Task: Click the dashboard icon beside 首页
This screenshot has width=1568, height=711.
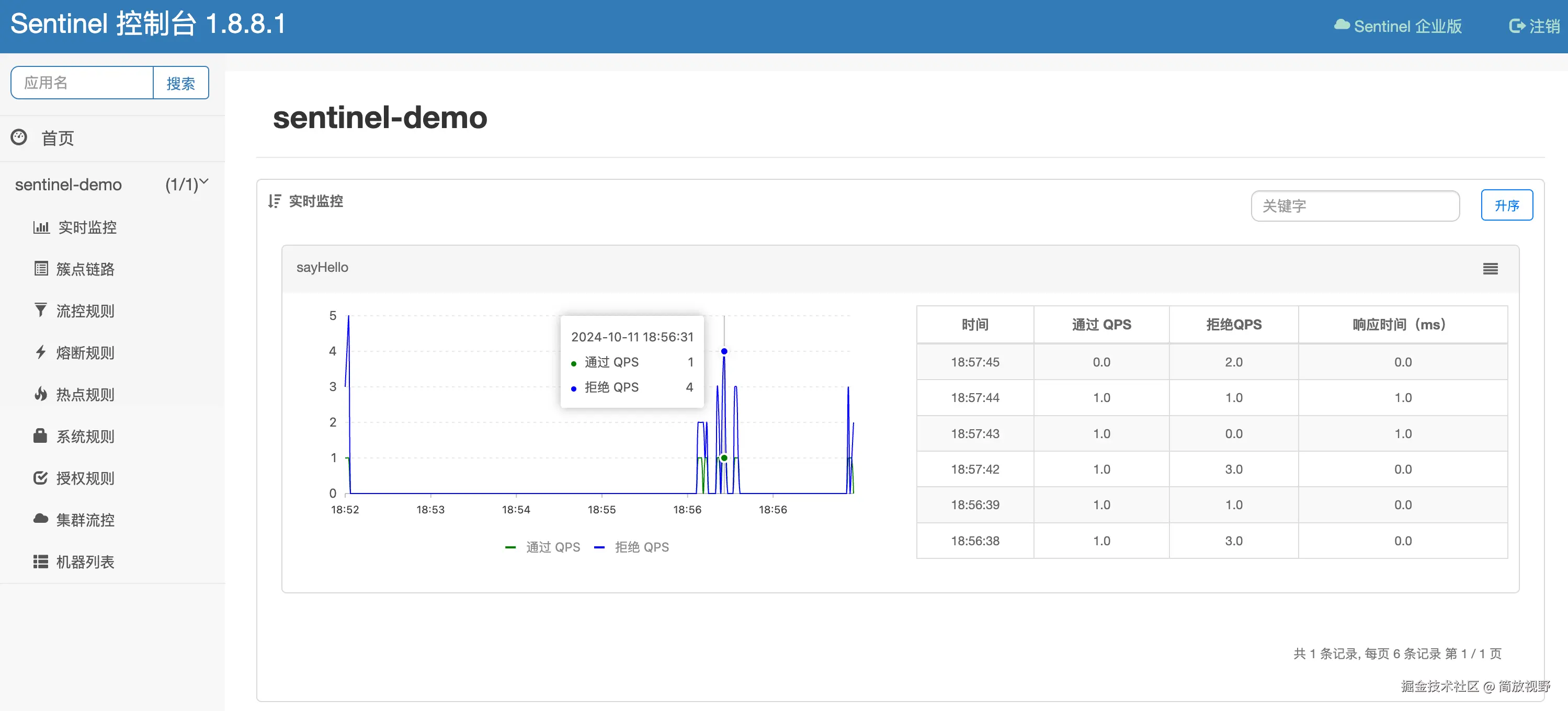Action: (x=19, y=137)
